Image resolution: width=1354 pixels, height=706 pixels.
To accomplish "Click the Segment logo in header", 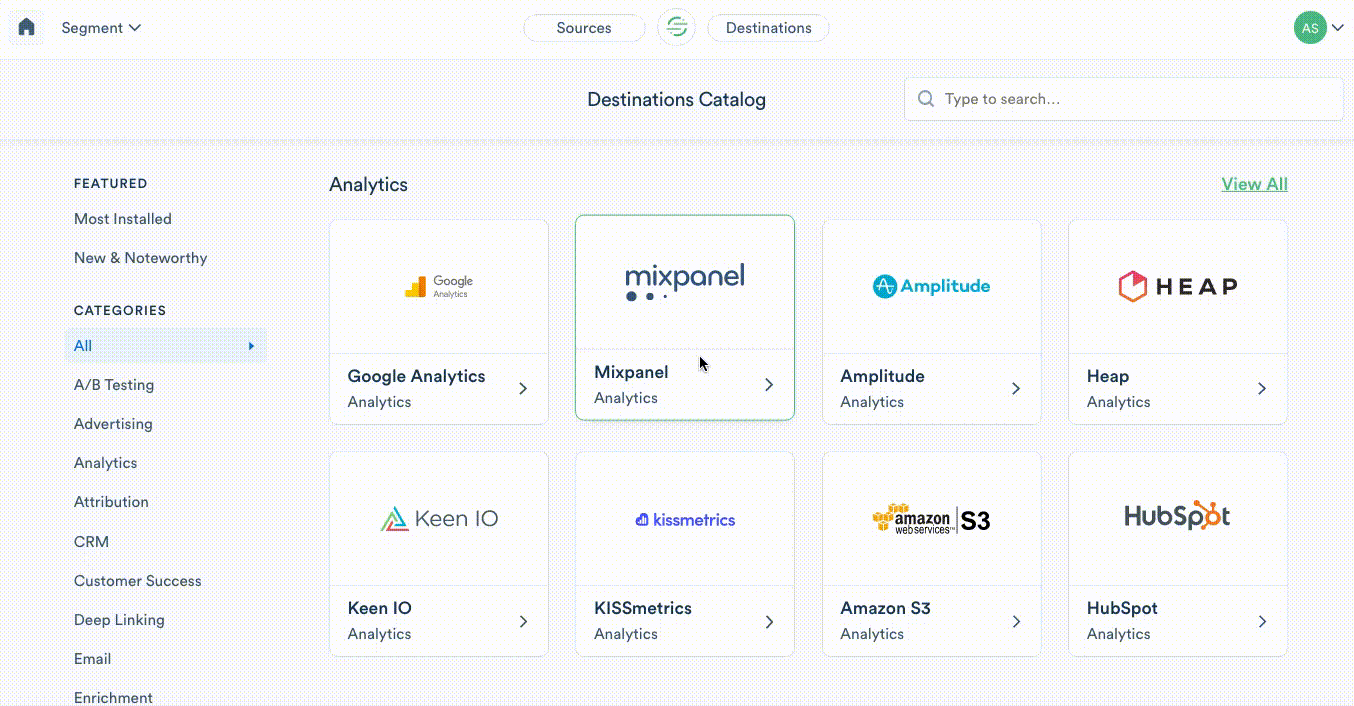I will (x=677, y=27).
